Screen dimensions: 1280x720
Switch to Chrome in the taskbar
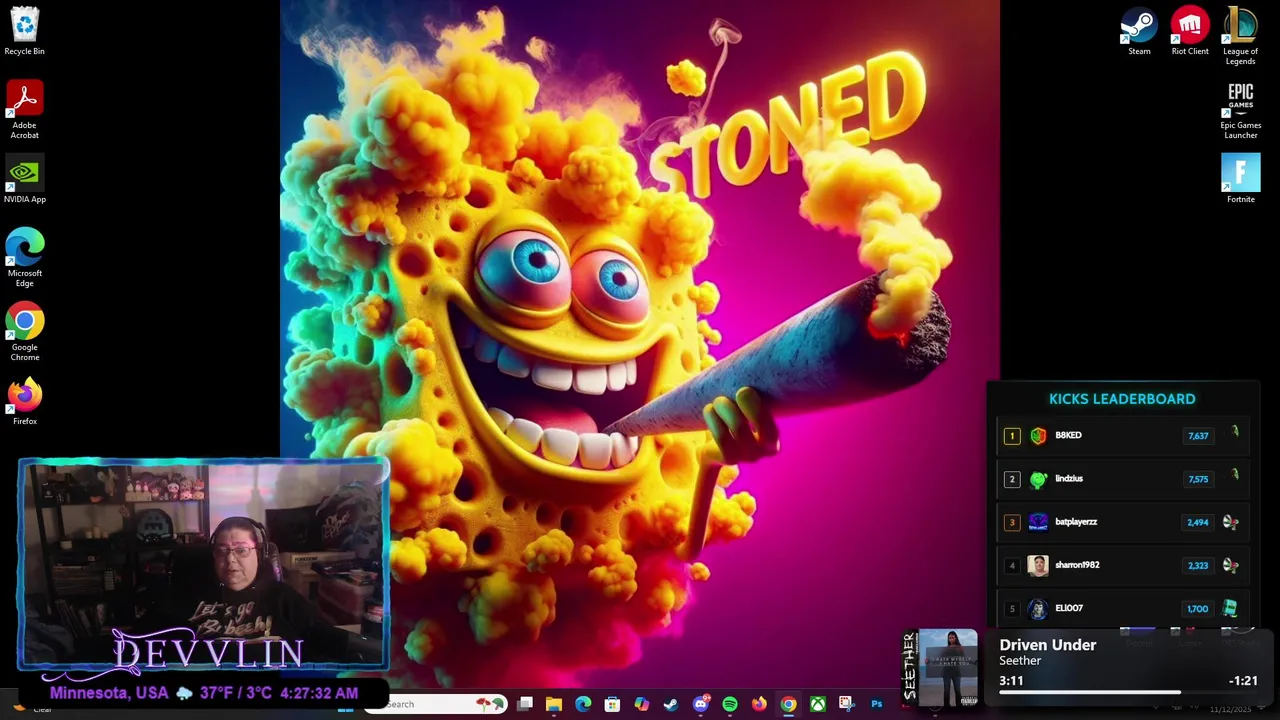[x=788, y=704]
